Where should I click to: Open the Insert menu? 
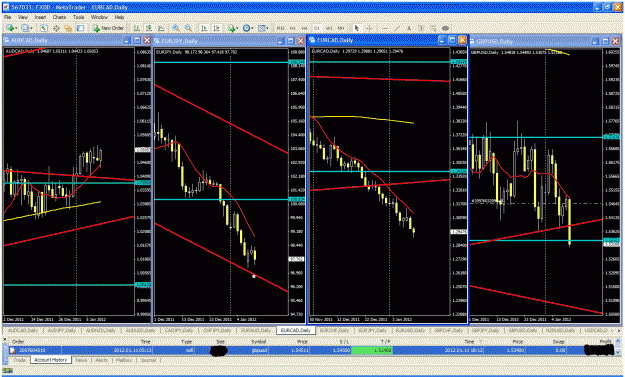40,17
